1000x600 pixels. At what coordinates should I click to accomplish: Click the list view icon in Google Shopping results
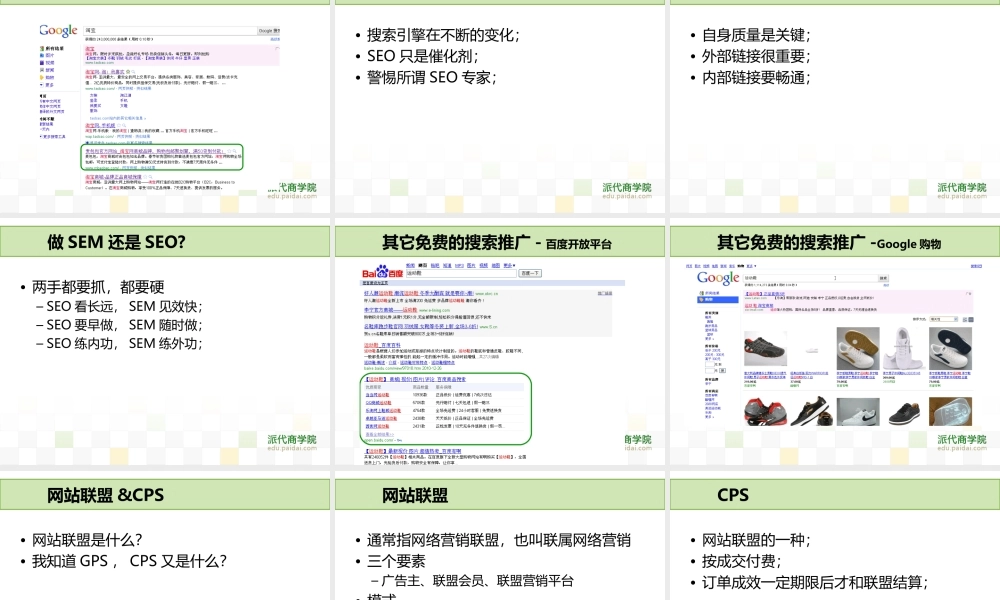[x=964, y=319]
